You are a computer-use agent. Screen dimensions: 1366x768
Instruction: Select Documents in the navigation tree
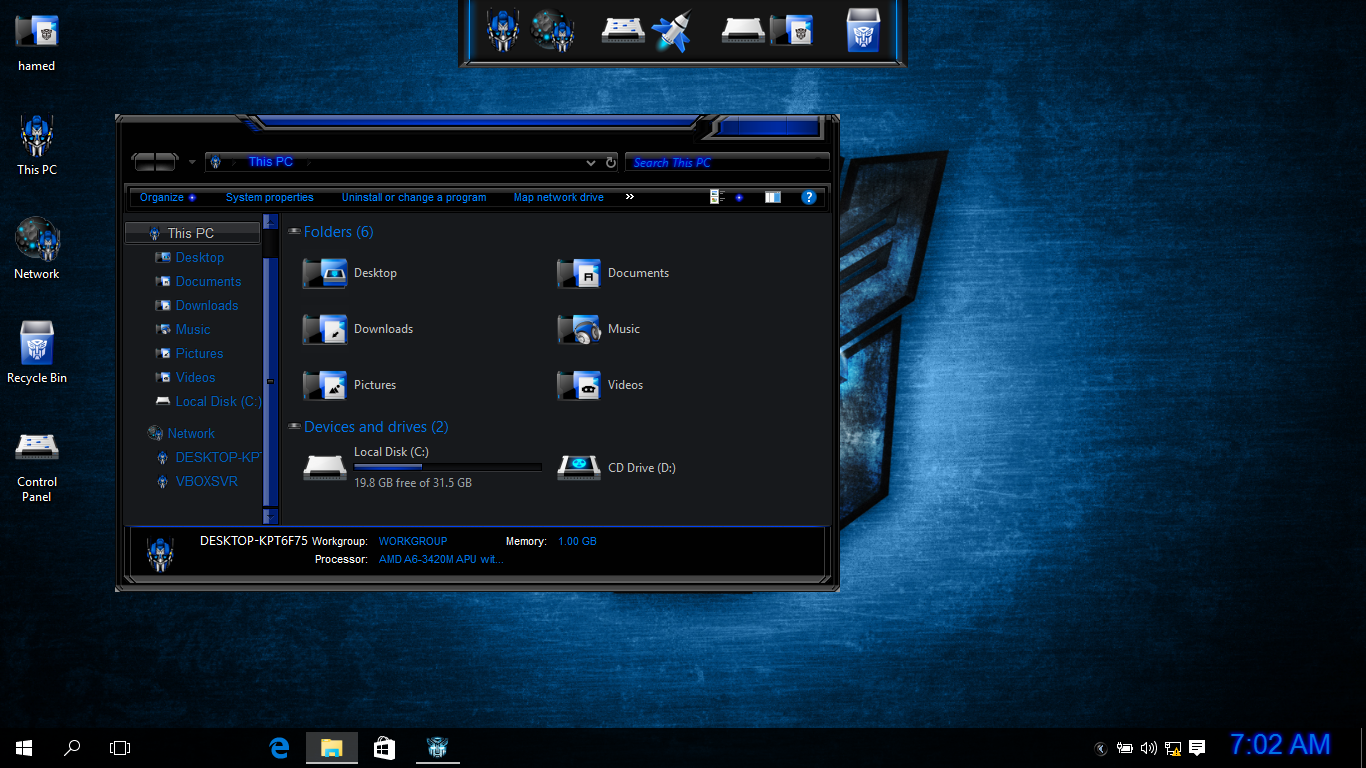pyautogui.click(x=208, y=282)
